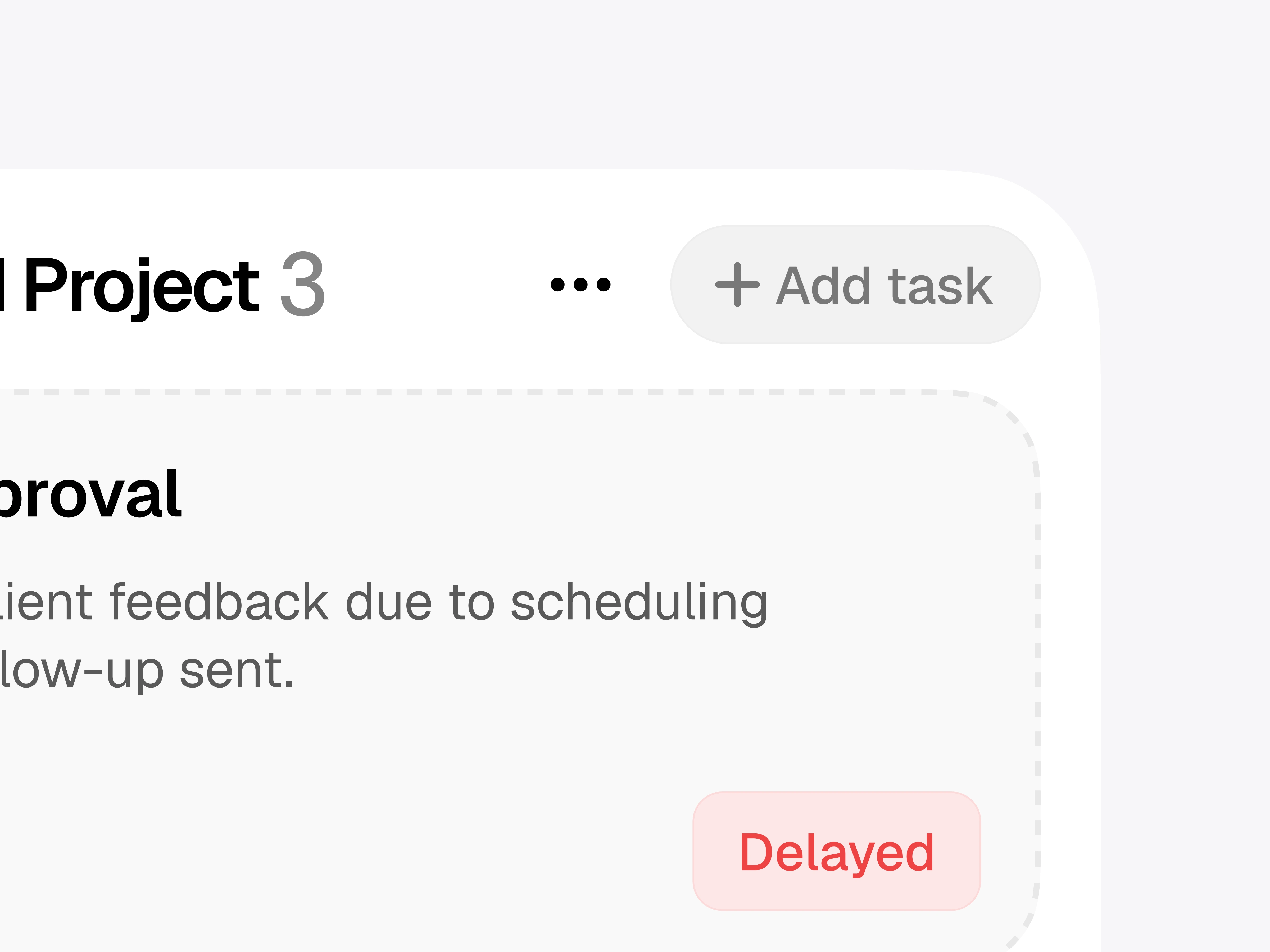
Task: Click the red Delayed status badge
Action: pos(837,852)
